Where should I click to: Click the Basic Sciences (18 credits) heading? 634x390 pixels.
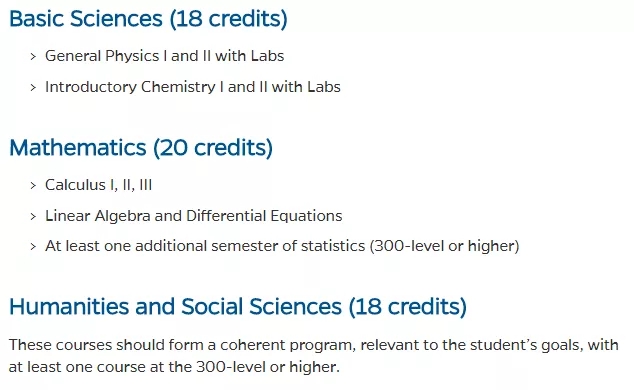pos(148,19)
